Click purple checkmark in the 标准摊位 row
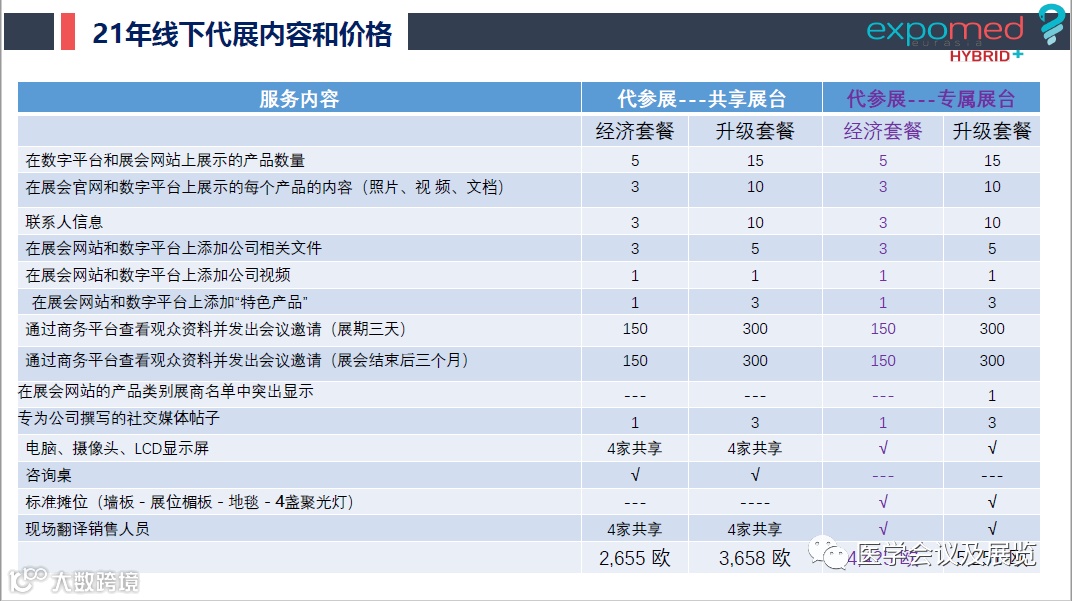 tap(883, 502)
